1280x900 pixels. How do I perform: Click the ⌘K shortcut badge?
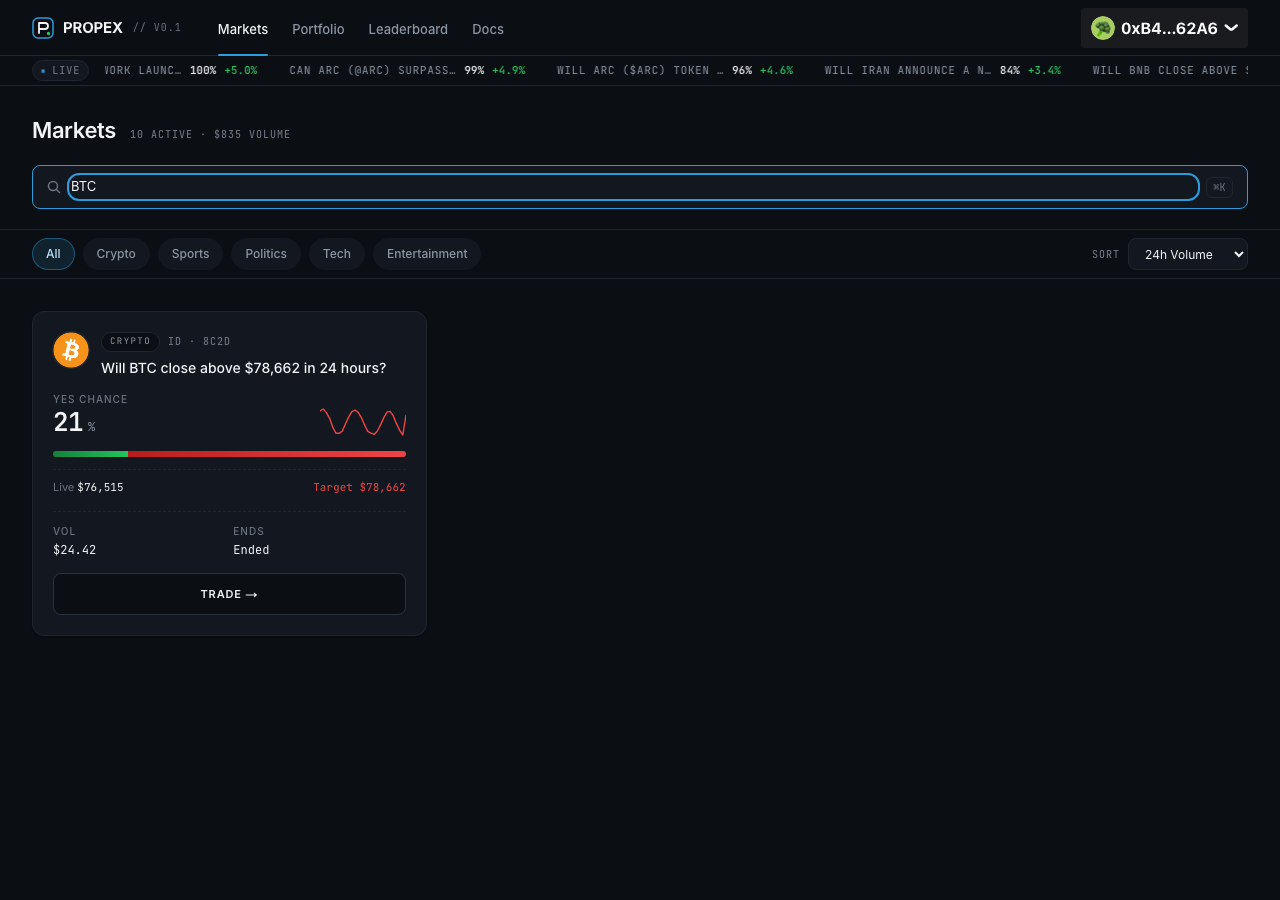pyautogui.click(x=1219, y=187)
